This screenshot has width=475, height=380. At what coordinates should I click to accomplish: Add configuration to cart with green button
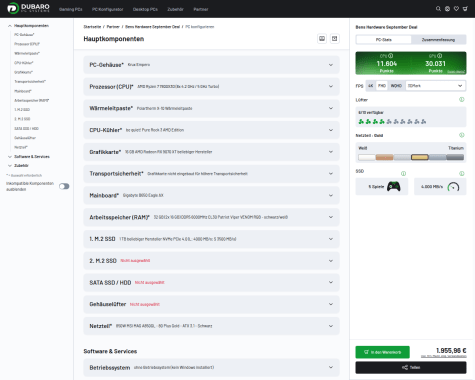(x=382, y=352)
